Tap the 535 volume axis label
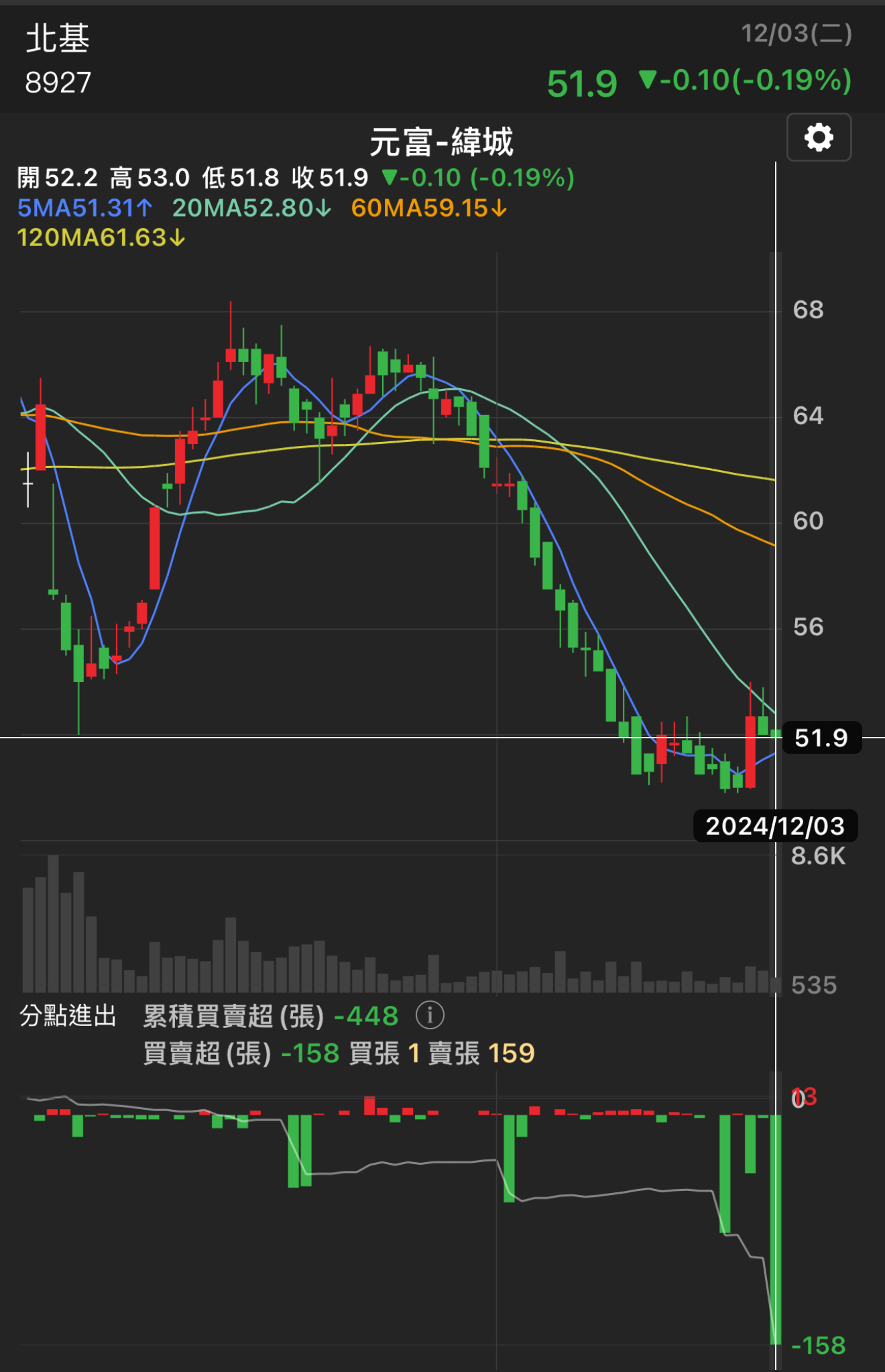The image size is (885, 1372). point(814,985)
